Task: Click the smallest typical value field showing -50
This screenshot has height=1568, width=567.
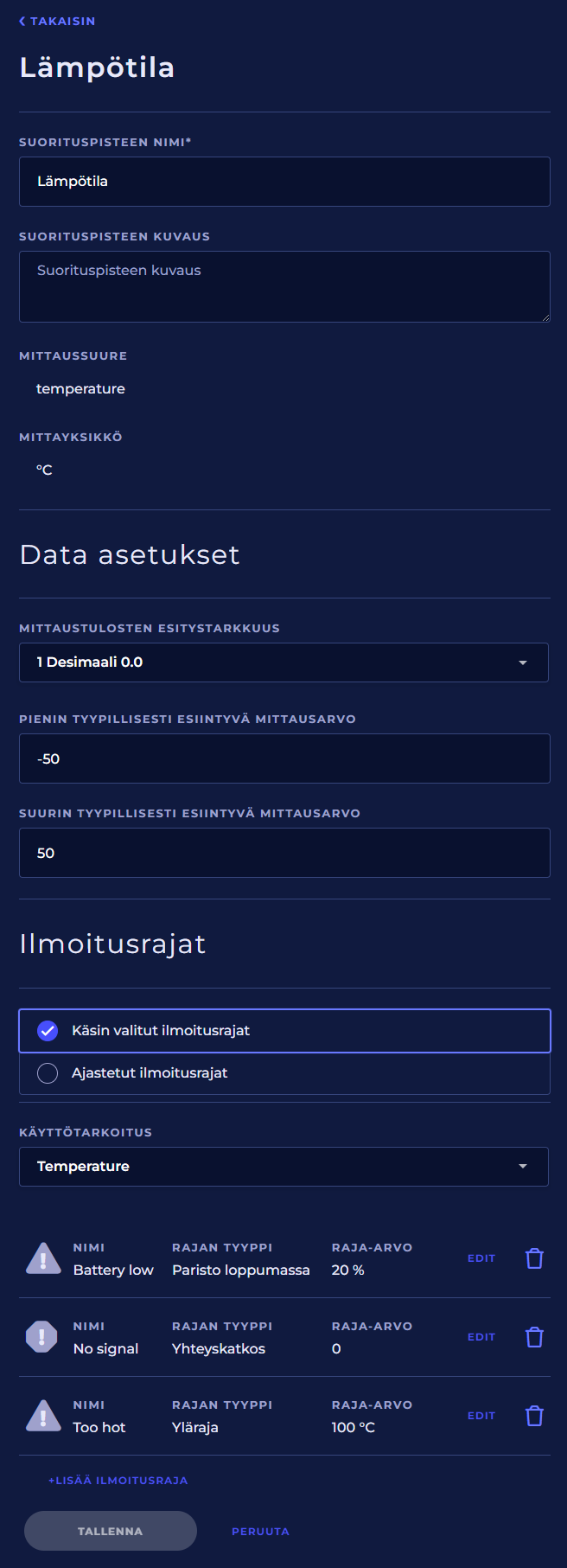Action: (284, 758)
